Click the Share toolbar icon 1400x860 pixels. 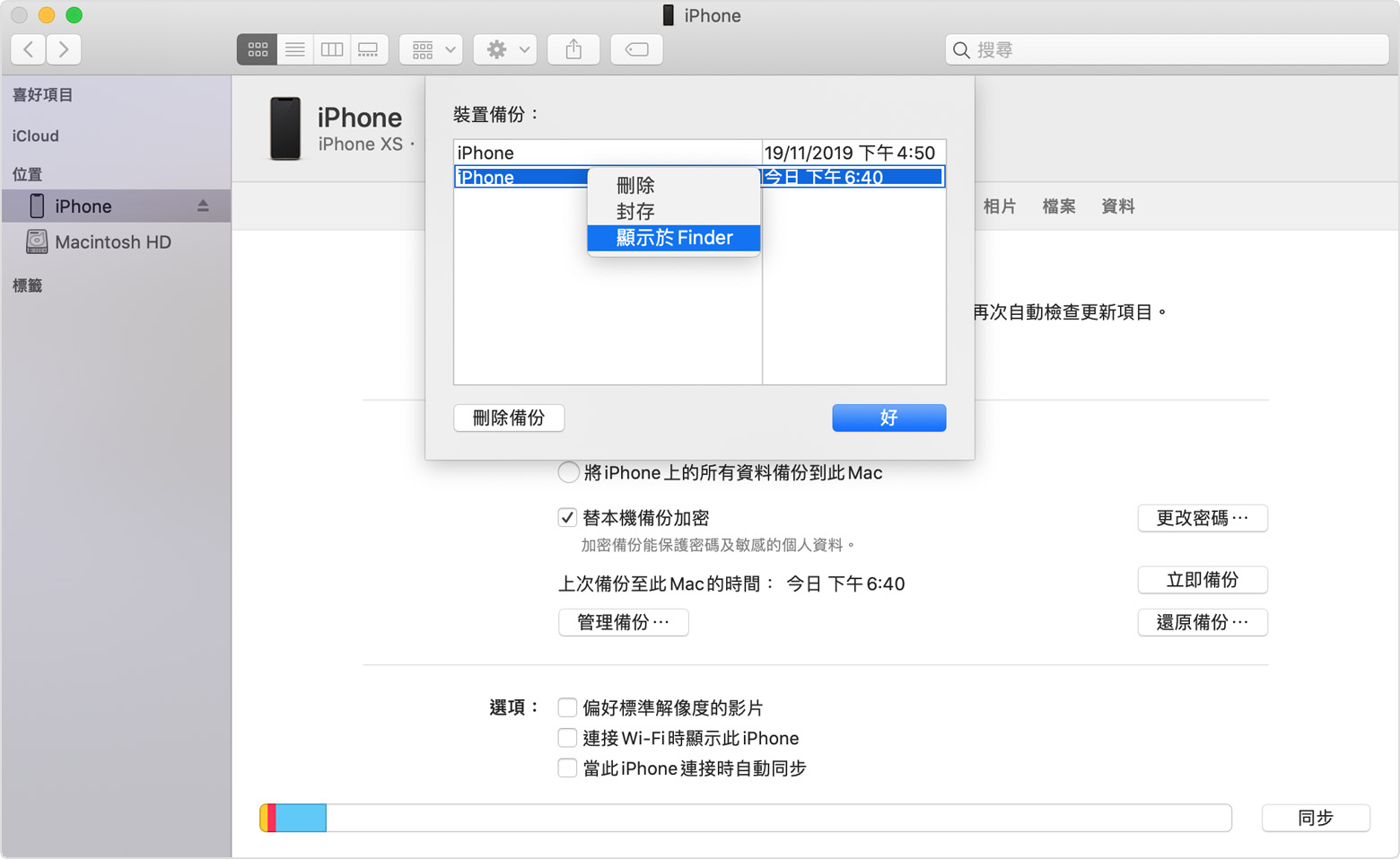point(573,49)
